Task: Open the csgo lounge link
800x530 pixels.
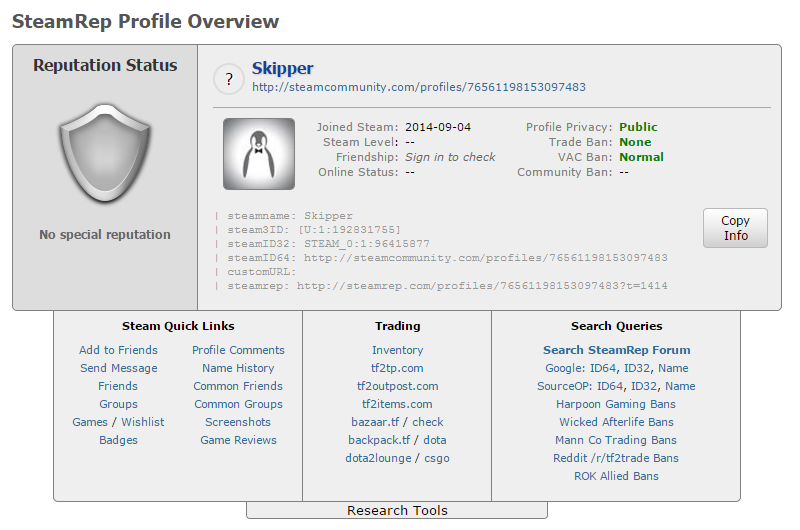Action: coord(435,458)
